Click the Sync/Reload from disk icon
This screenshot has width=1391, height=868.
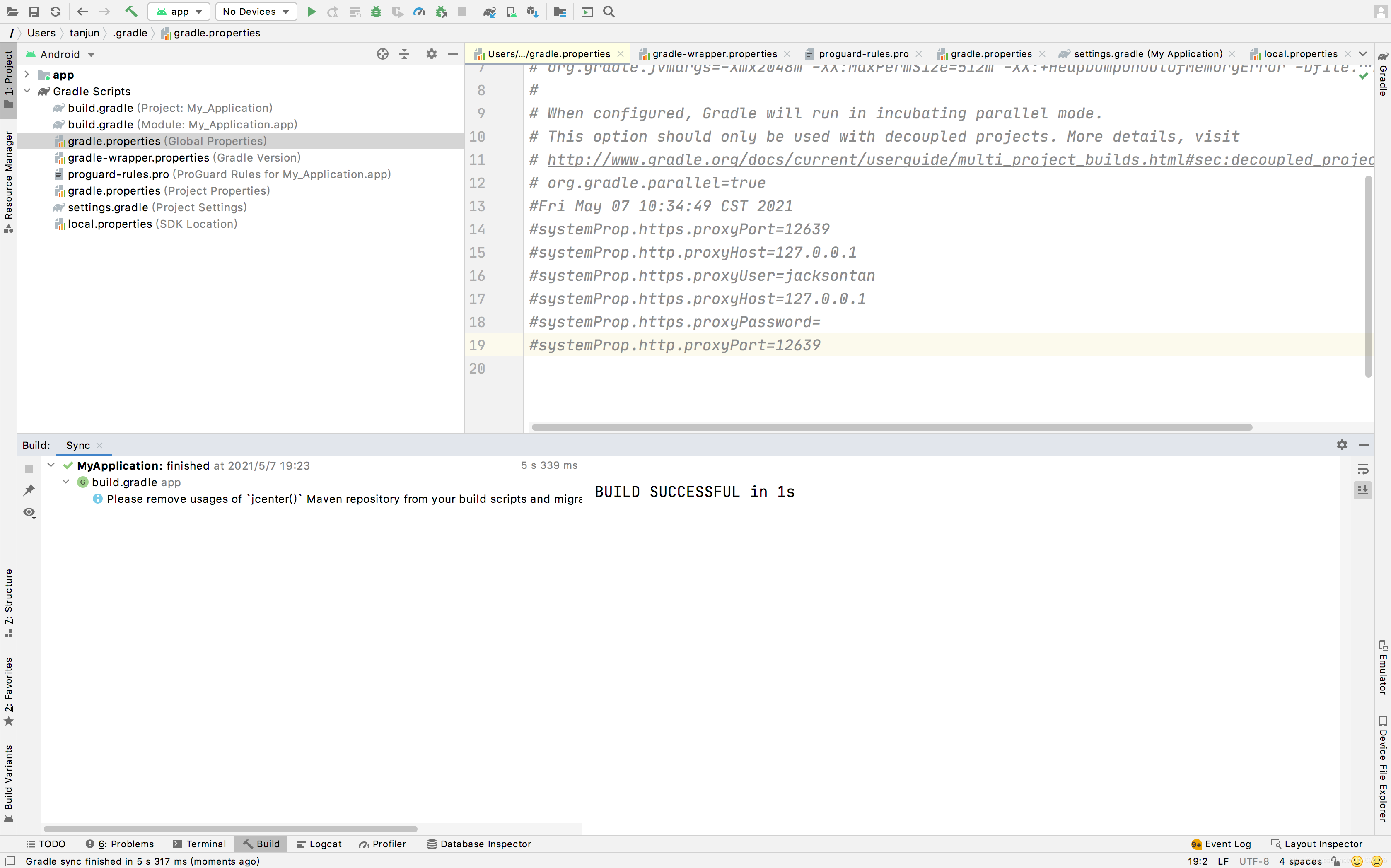(x=56, y=12)
